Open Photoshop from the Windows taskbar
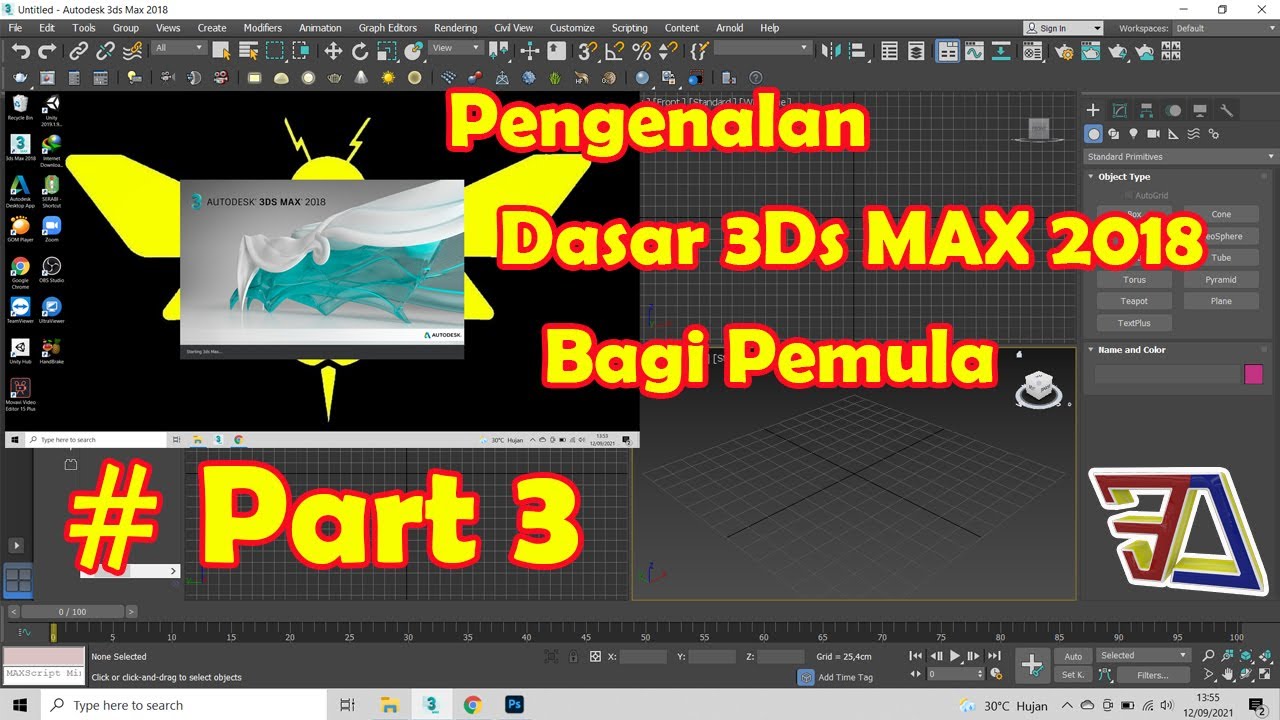Image resolution: width=1280 pixels, height=720 pixels. pos(514,705)
